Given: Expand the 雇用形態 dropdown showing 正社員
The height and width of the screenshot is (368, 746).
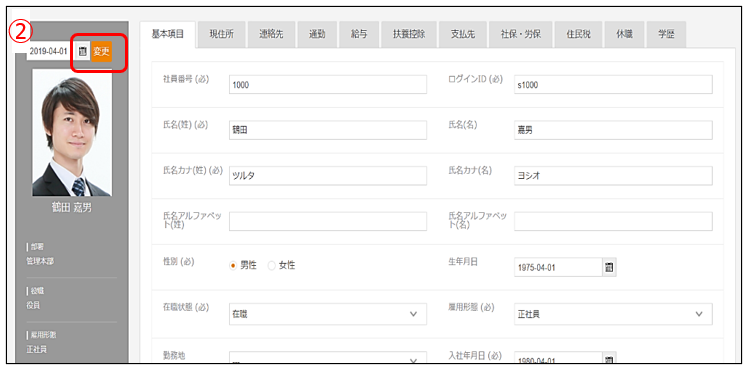Looking at the screenshot, I should point(613,314).
